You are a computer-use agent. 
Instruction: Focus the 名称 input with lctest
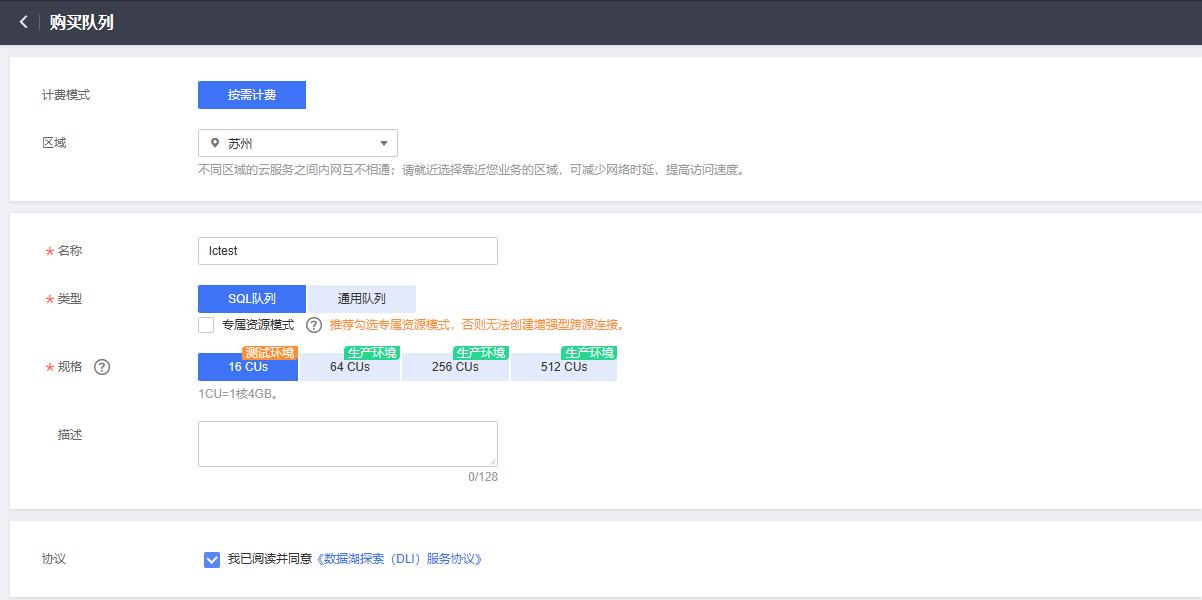[x=348, y=251]
